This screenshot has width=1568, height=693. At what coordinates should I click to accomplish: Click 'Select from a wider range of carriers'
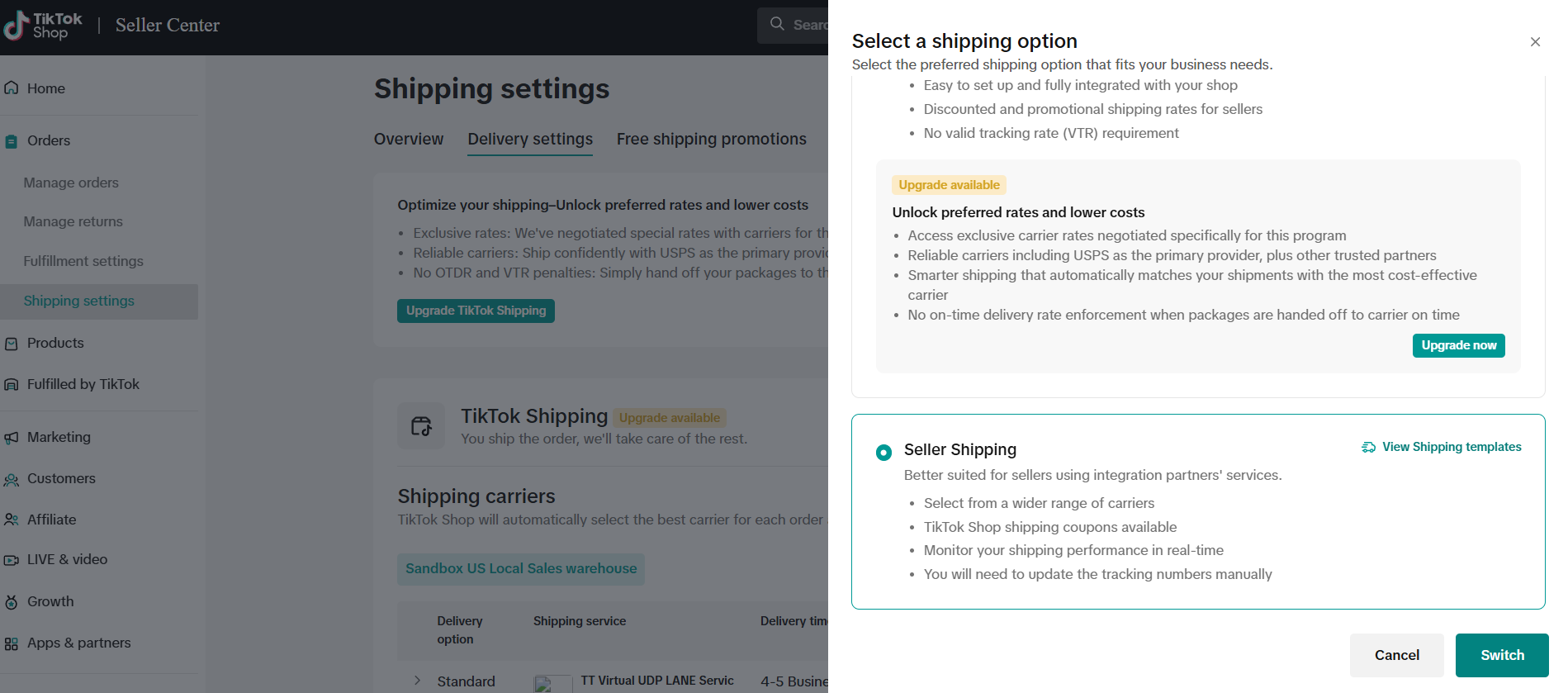click(1039, 503)
